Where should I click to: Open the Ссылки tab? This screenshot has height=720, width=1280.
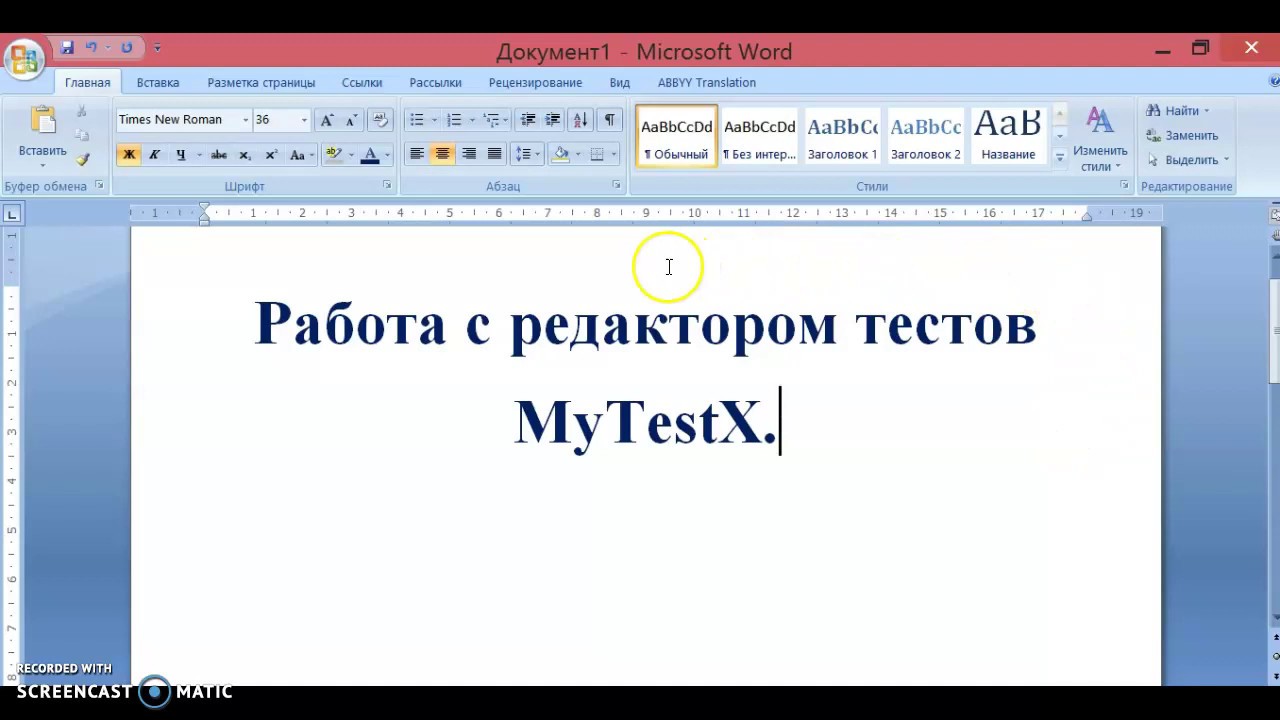[362, 83]
